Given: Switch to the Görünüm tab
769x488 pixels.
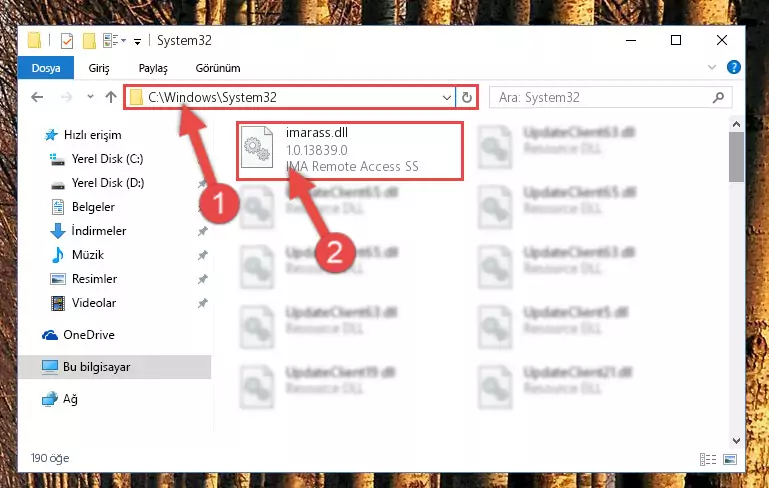Looking at the screenshot, I should point(218,68).
